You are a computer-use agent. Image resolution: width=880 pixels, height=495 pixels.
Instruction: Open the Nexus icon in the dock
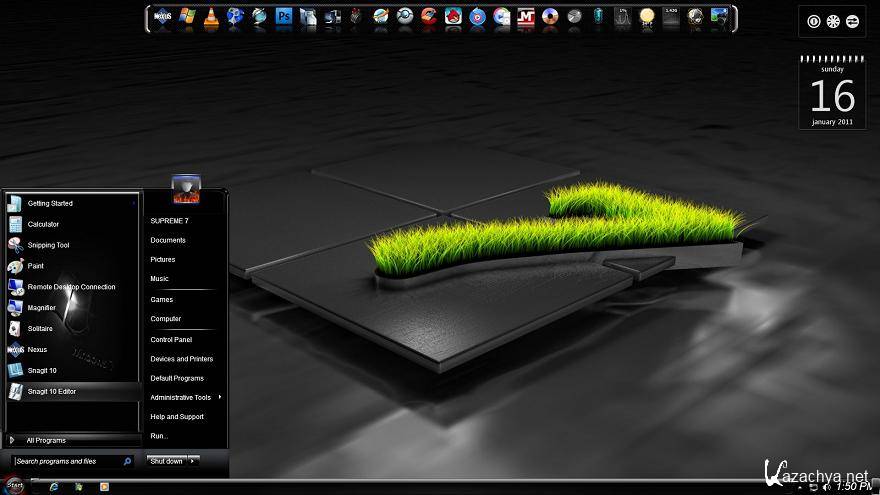click(163, 16)
